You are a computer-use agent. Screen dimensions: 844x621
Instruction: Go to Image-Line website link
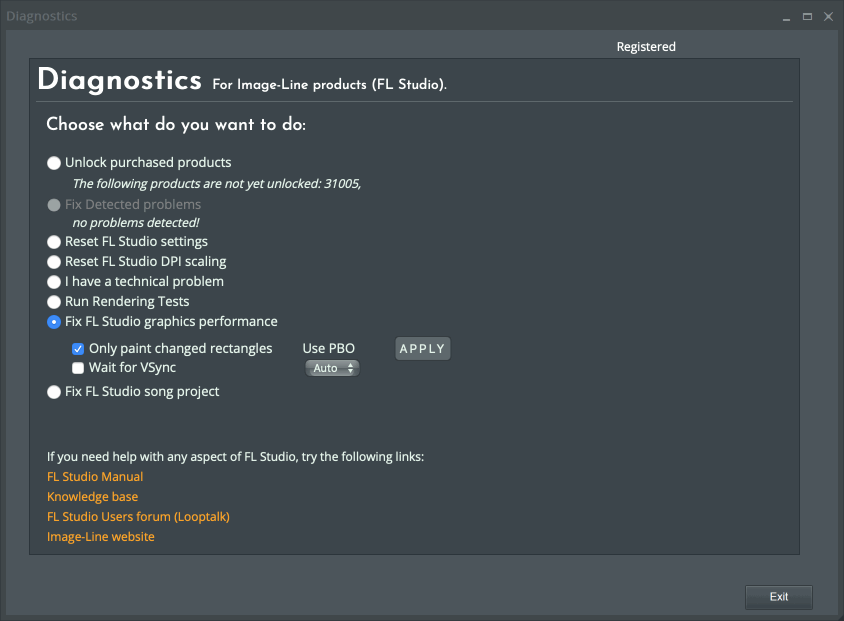(x=101, y=537)
